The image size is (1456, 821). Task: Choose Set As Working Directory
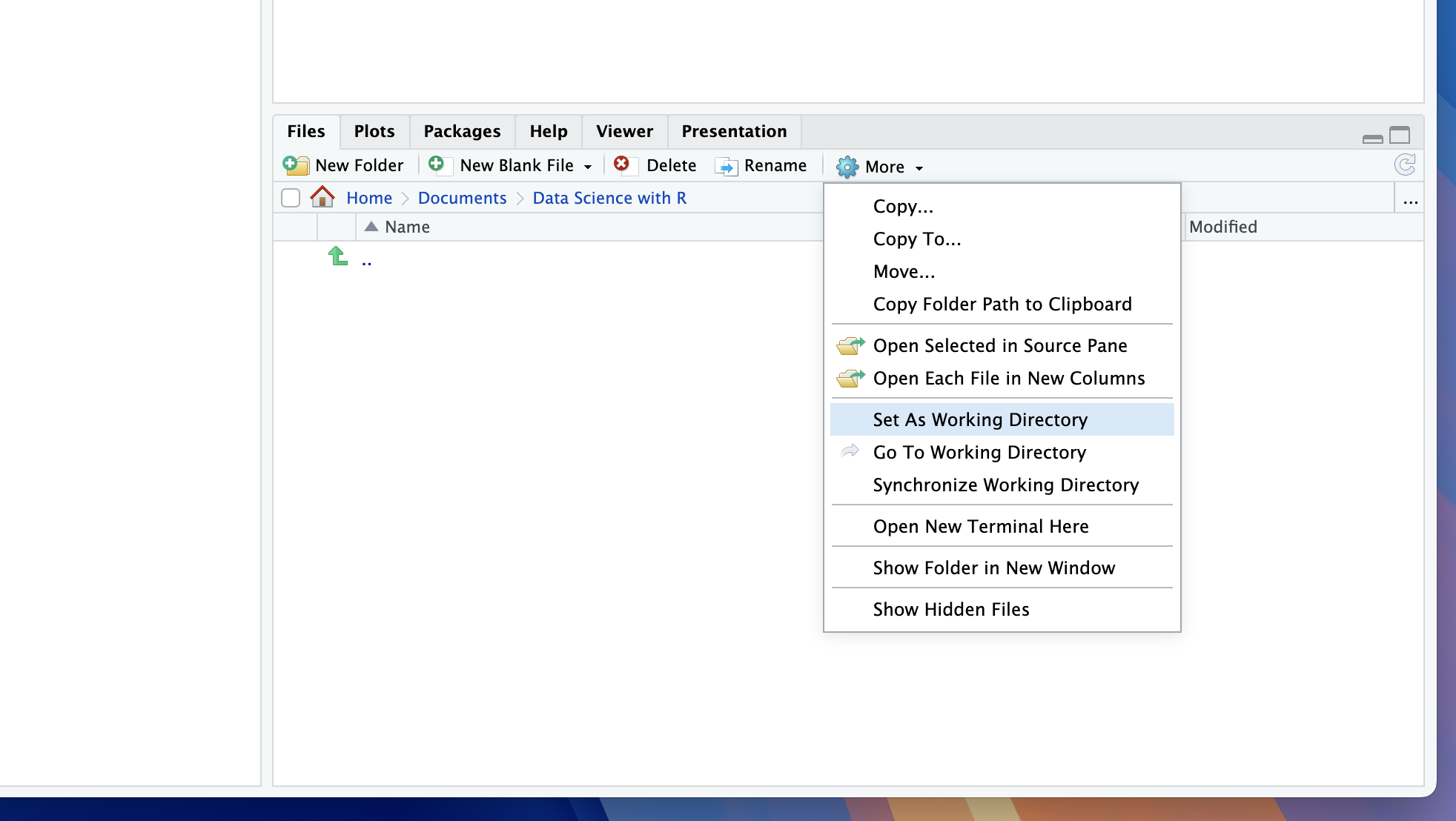click(980, 419)
